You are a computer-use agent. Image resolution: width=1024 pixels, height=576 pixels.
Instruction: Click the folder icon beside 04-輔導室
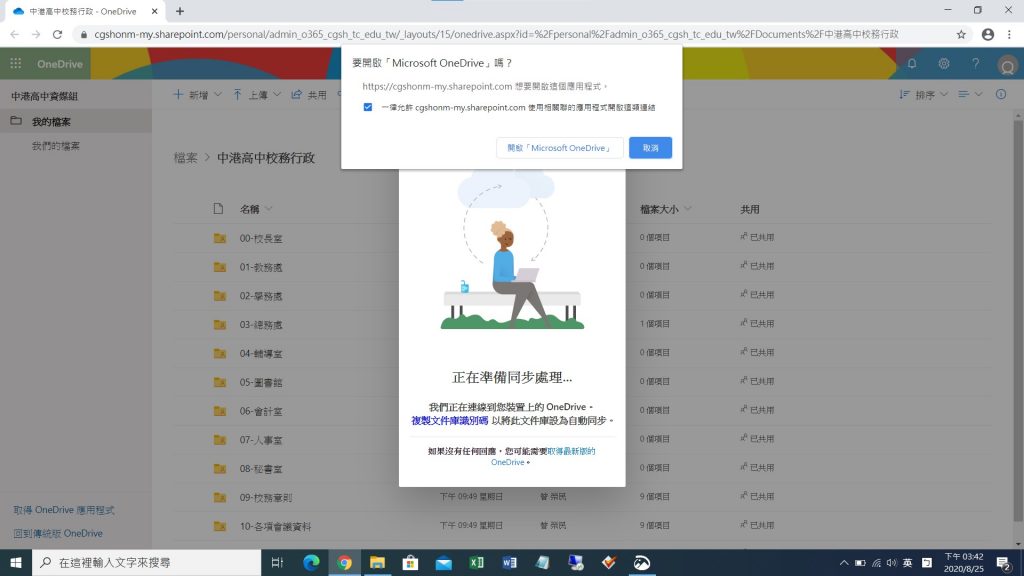pos(219,353)
